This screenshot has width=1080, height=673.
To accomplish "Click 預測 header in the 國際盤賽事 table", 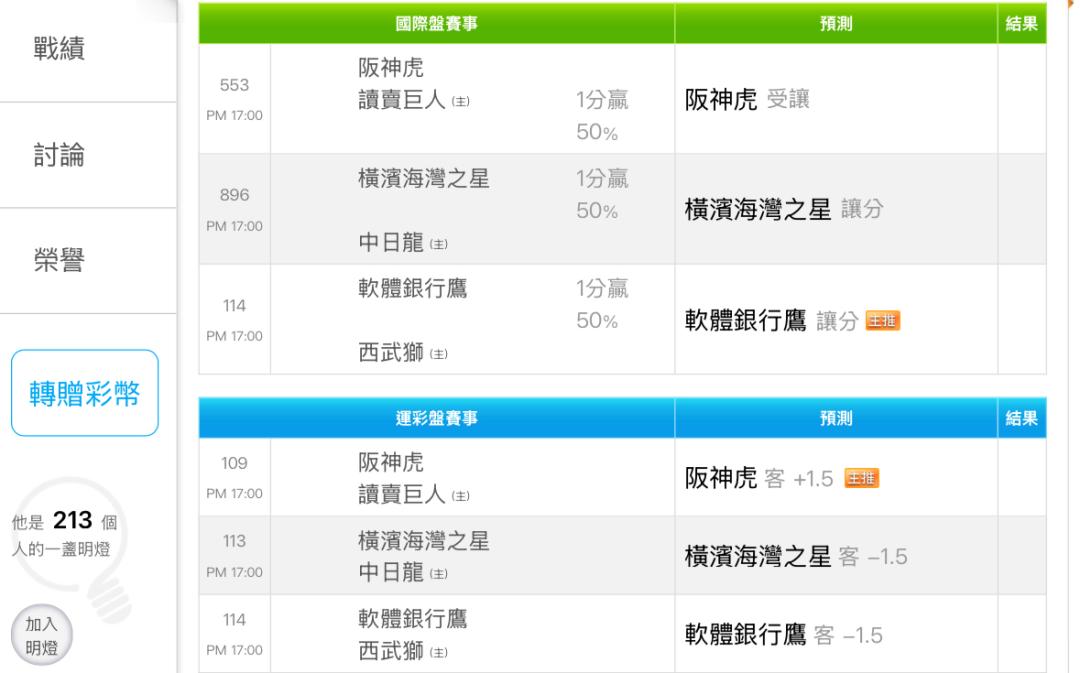I will click(x=836, y=23).
